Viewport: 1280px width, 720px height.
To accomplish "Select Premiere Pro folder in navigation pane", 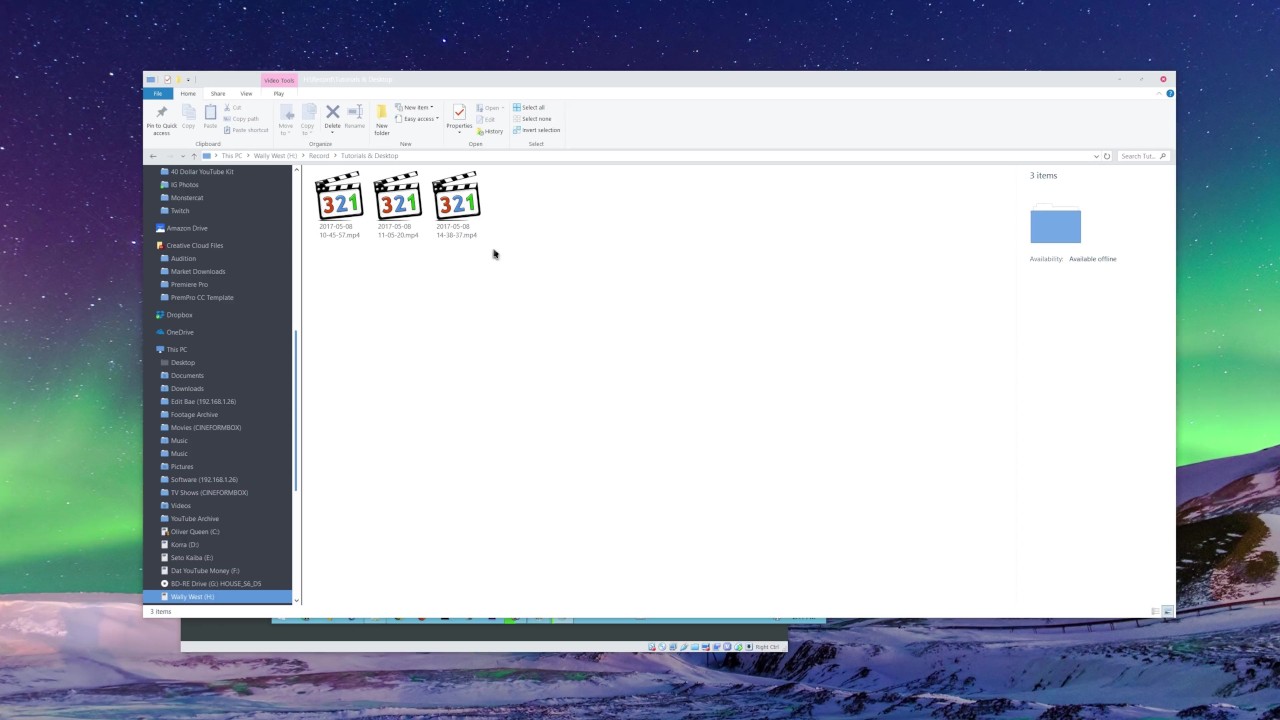I will [189, 284].
